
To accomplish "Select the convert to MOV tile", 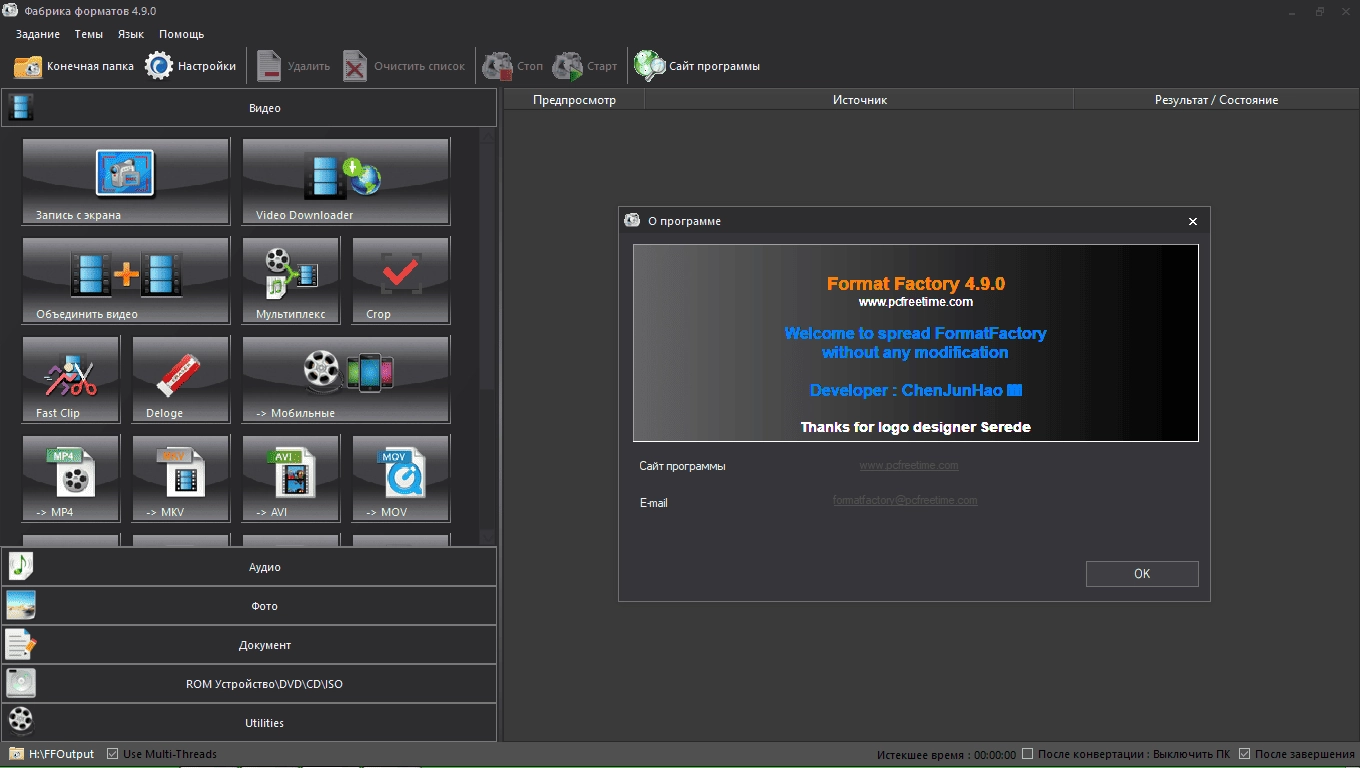I will (x=401, y=478).
